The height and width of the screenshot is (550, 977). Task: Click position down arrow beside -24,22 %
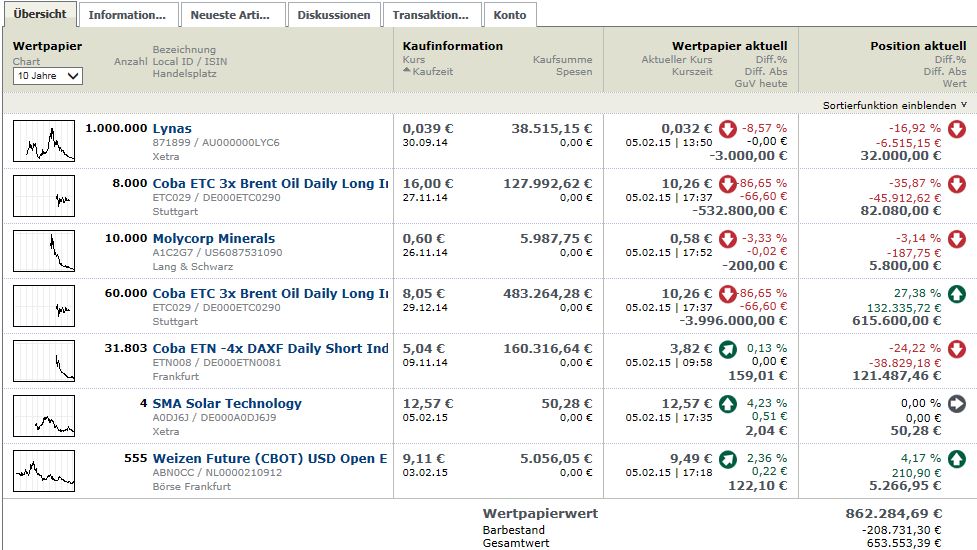click(x=957, y=349)
